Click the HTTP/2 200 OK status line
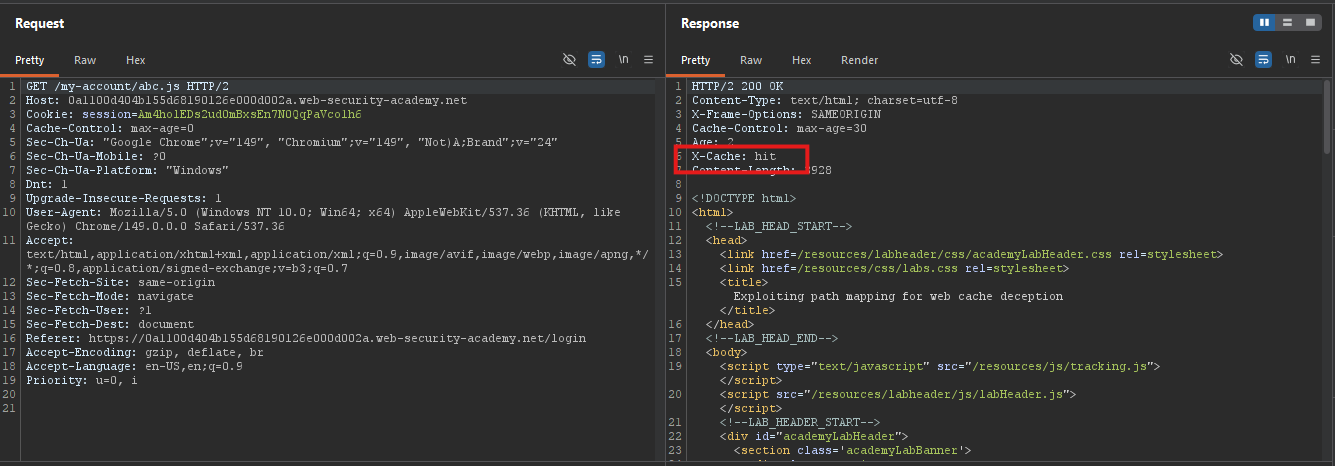Viewport: 1335px width, 466px height. click(737, 87)
